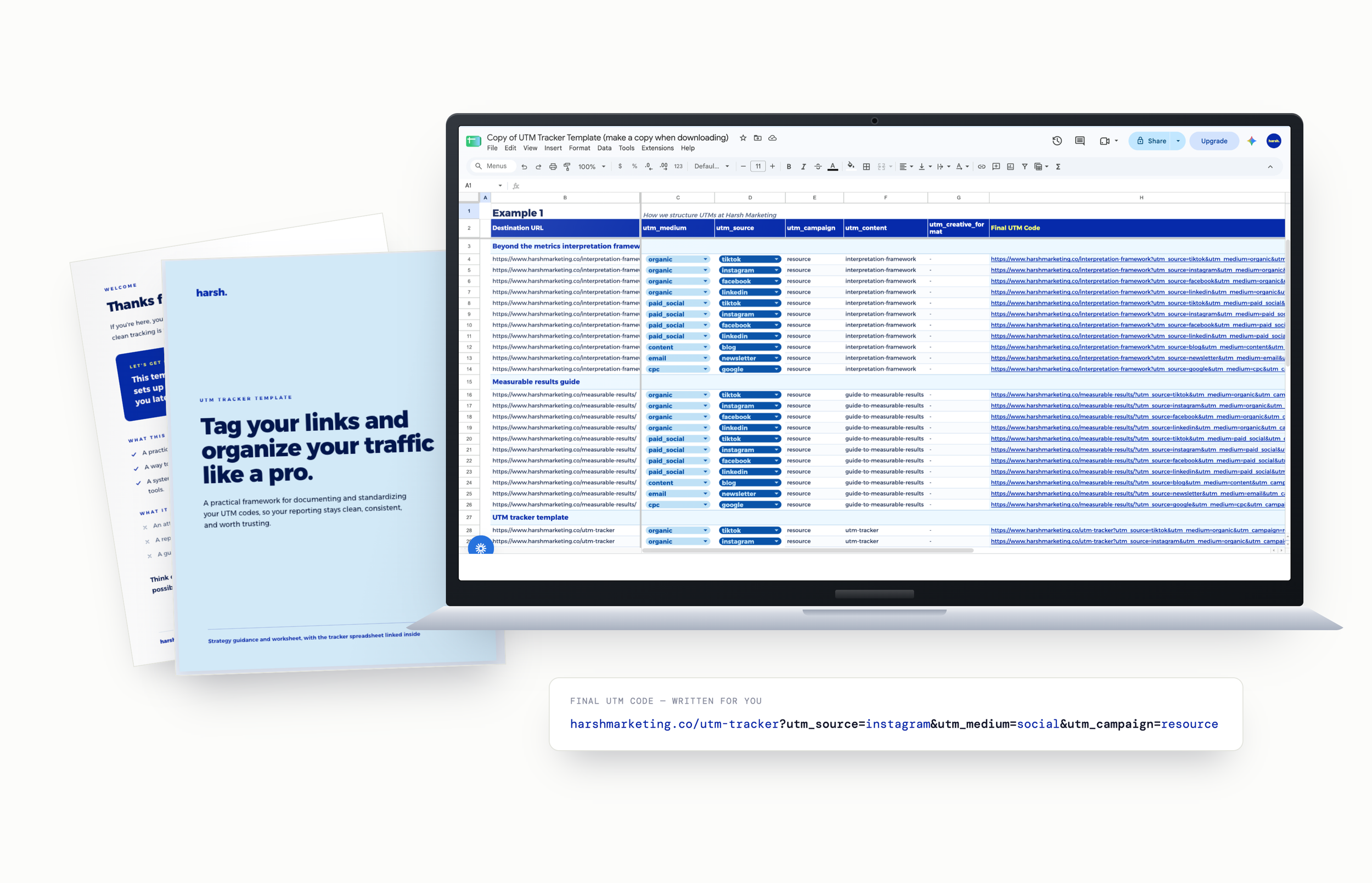The width and height of the screenshot is (1372, 883).
Task: Open the harsh. account avatar
Action: click(1273, 141)
